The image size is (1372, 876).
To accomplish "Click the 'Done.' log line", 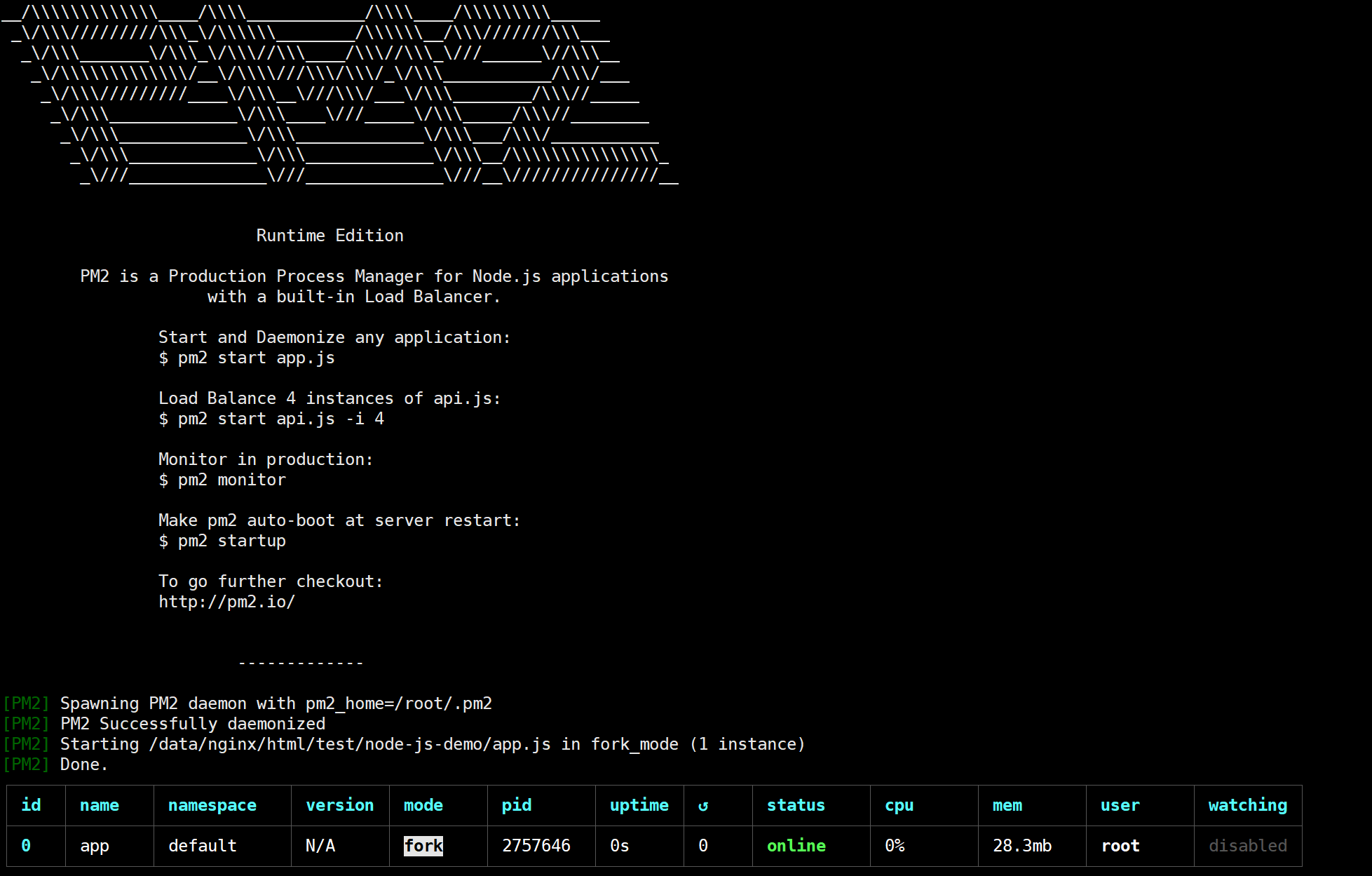I will point(55,764).
